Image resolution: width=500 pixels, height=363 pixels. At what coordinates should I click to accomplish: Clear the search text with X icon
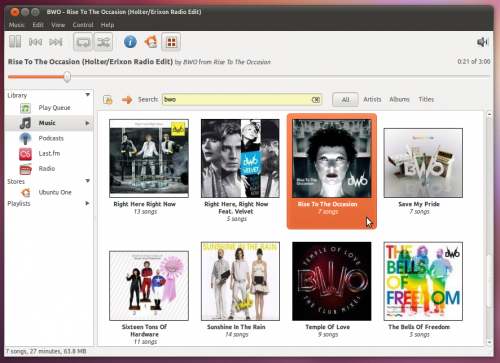[x=315, y=99]
